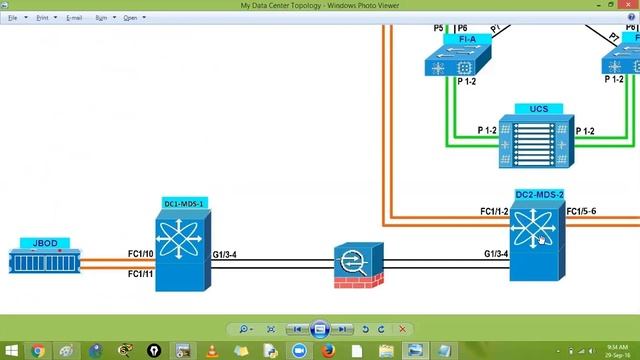The image size is (640, 360).
Task: Rotate the image clockwise
Action: point(381,329)
